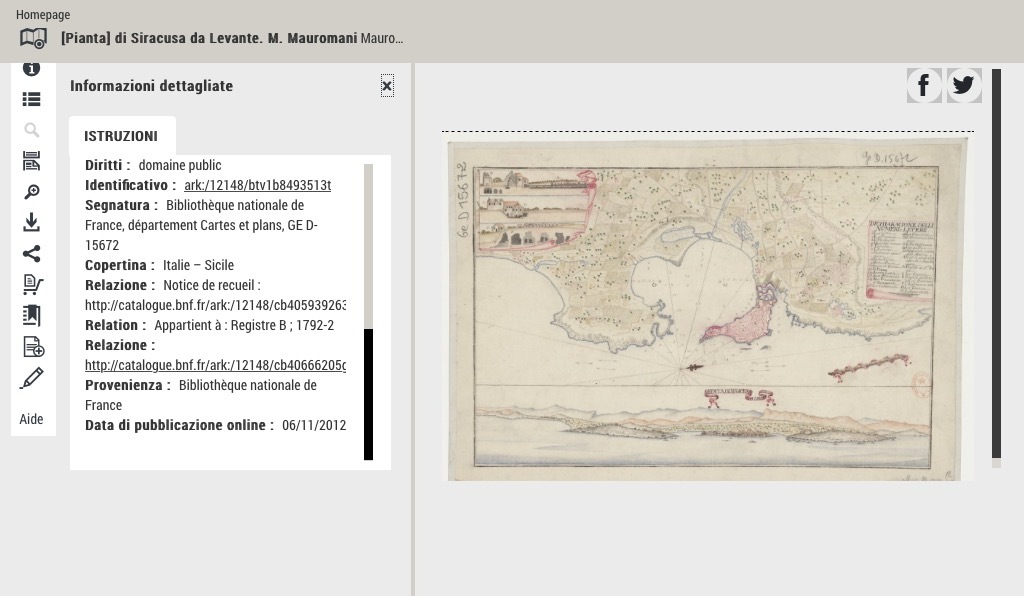The height and width of the screenshot is (596, 1024).
Task: Click the map document type icon in header
Action: [33, 39]
